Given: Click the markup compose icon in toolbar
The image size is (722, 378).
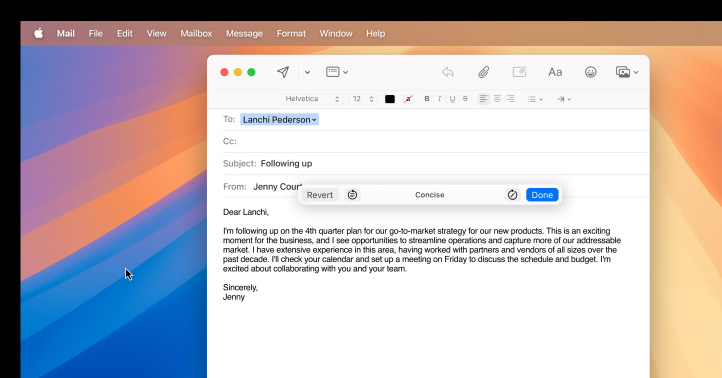Looking at the screenshot, I should point(519,72).
